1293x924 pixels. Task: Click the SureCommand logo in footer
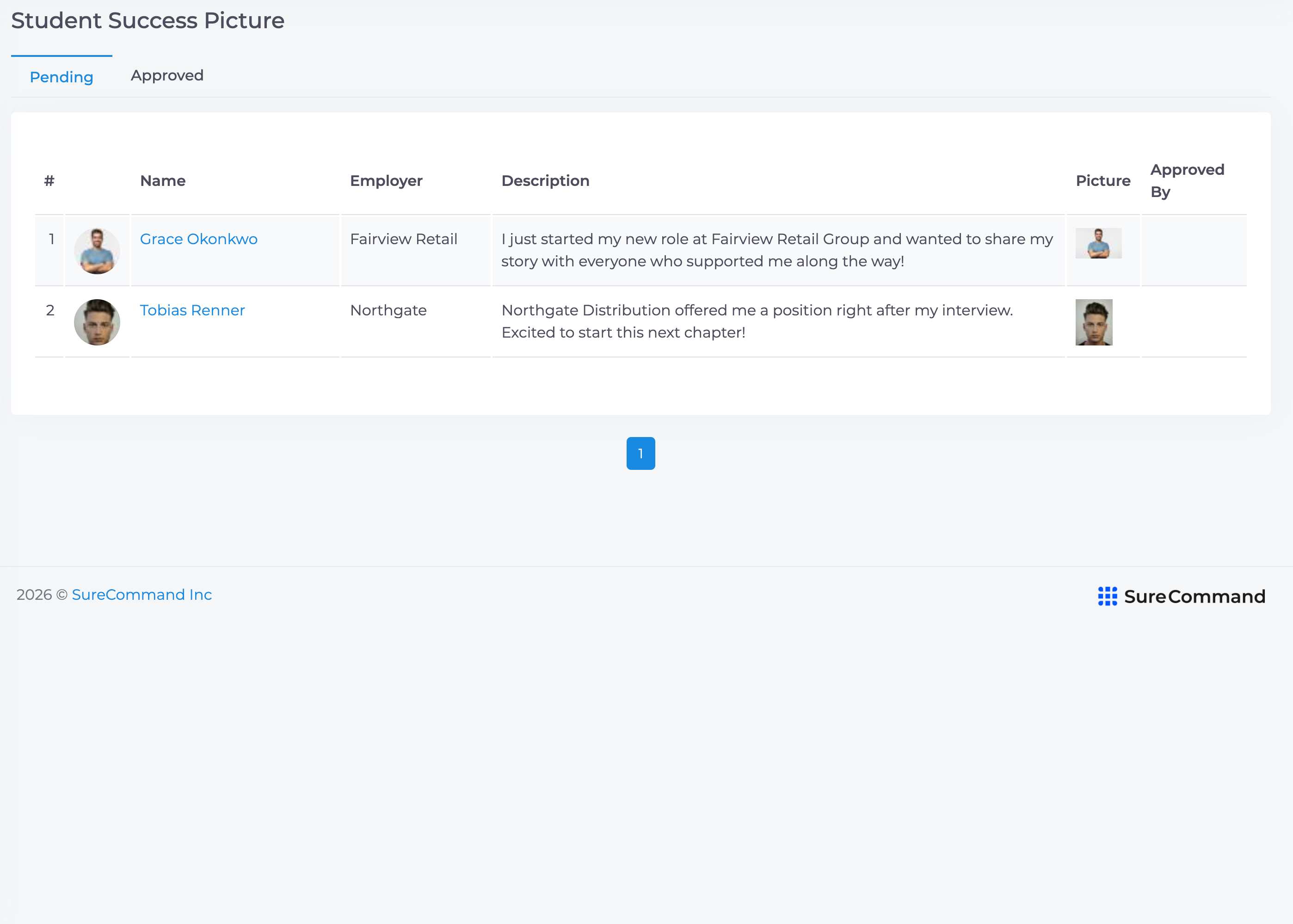tap(1181, 596)
